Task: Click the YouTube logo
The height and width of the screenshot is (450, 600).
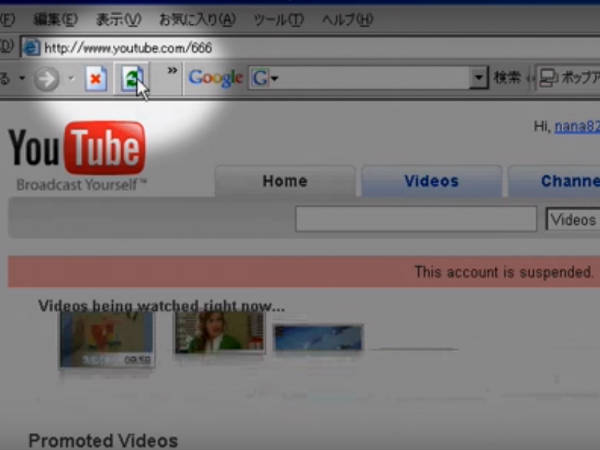Action: (77, 148)
